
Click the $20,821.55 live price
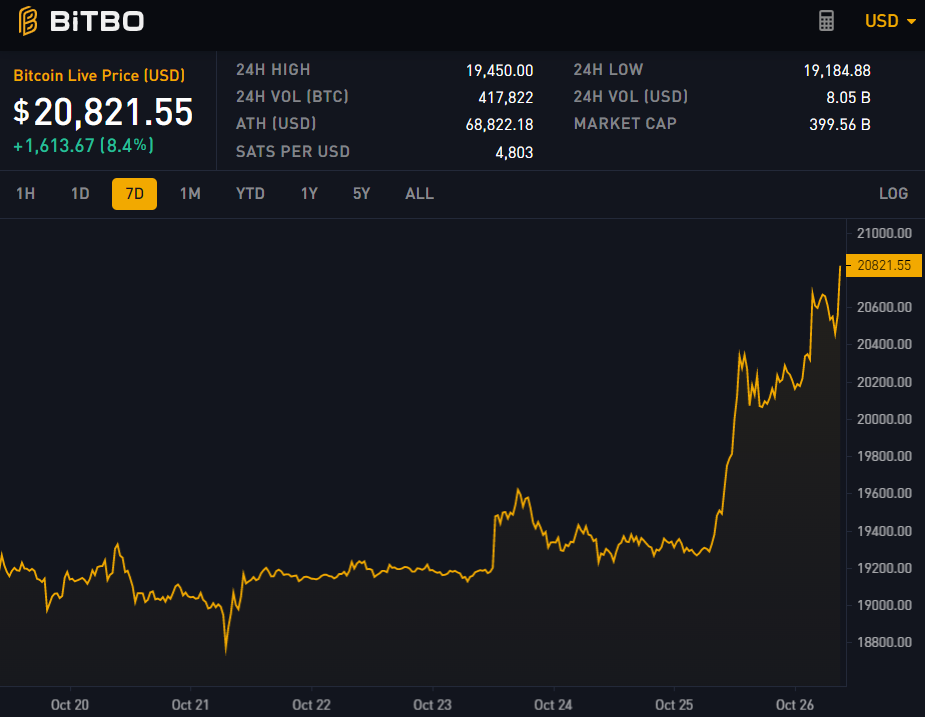(x=103, y=112)
